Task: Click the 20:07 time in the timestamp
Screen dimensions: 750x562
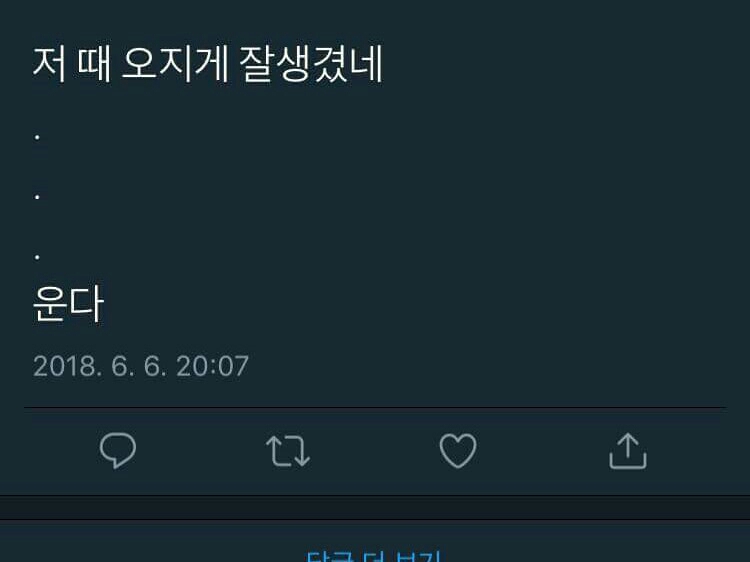Action: (x=212, y=366)
